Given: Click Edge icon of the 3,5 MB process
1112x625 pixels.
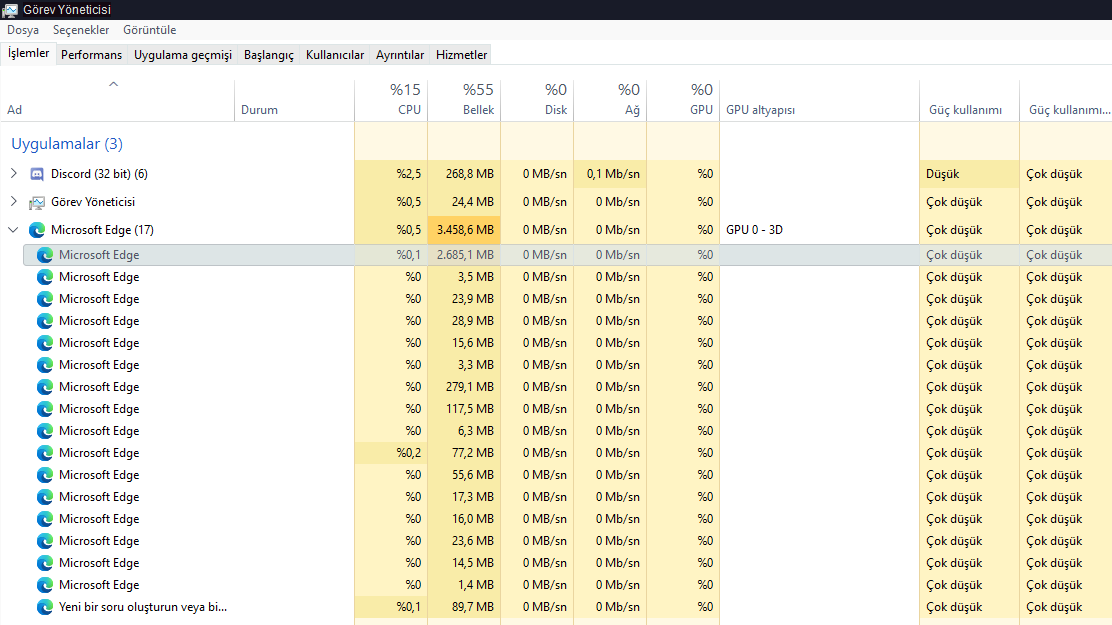Looking at the screenshot, I should click(x=45, y=277).
